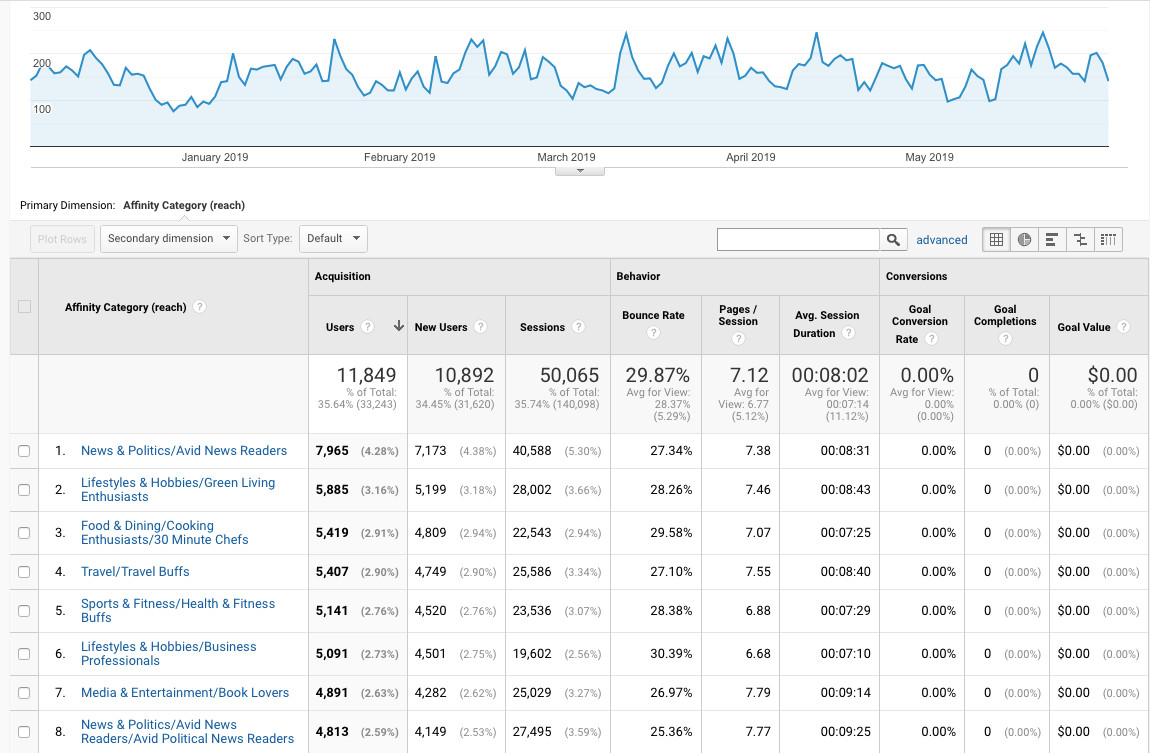The image size is (1150, 753).
Task: Open the advanced filter link
Action: (941, 240)
